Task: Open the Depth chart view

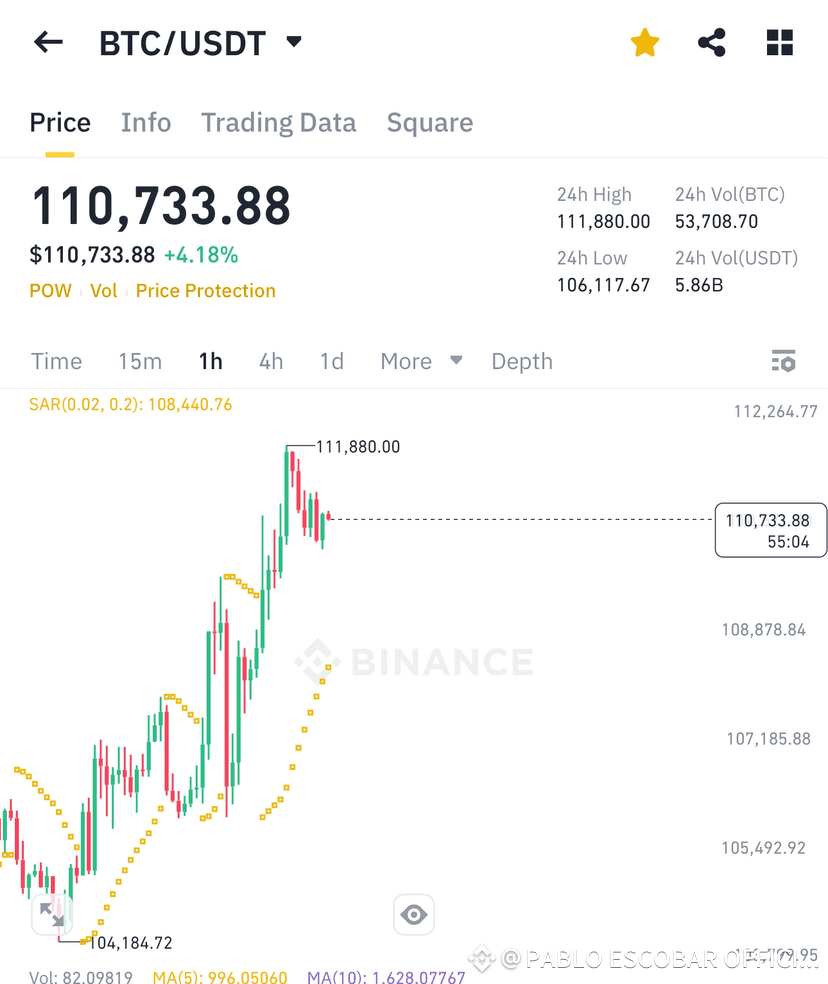Action: (522, 361)
